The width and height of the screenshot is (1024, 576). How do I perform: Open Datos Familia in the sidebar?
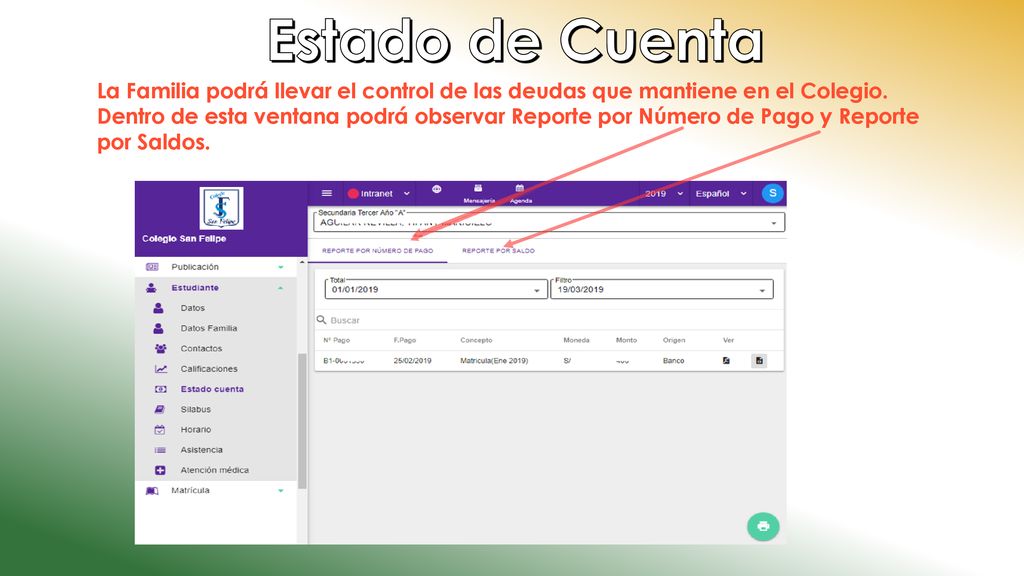pos(208,328)
